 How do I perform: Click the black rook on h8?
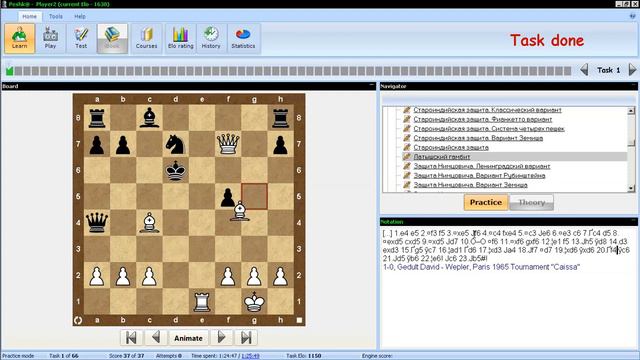(x=280, y=118)
